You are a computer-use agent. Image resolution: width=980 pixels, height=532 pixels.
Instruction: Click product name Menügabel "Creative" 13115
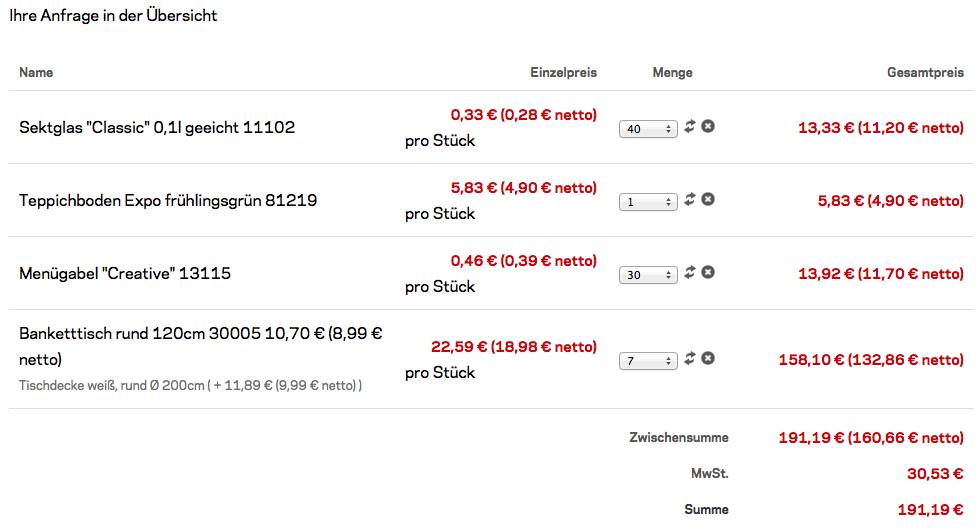click(x=125, y=273)
